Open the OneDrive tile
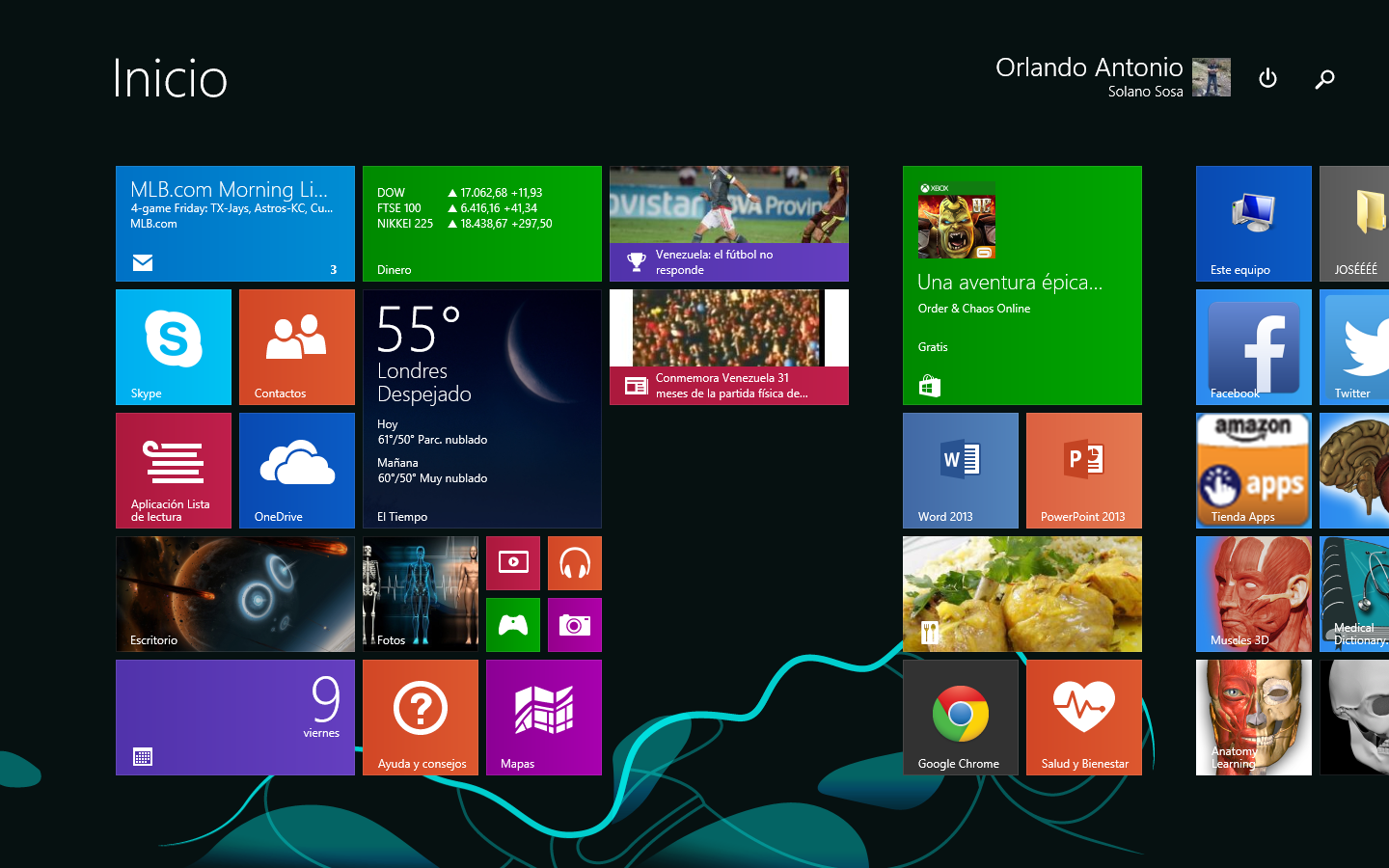The image size is (1389, 868). 297,471
